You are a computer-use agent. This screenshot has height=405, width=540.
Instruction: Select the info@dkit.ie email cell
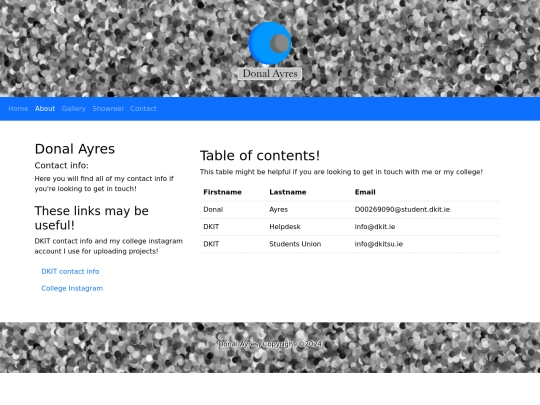tap(375, 227)
